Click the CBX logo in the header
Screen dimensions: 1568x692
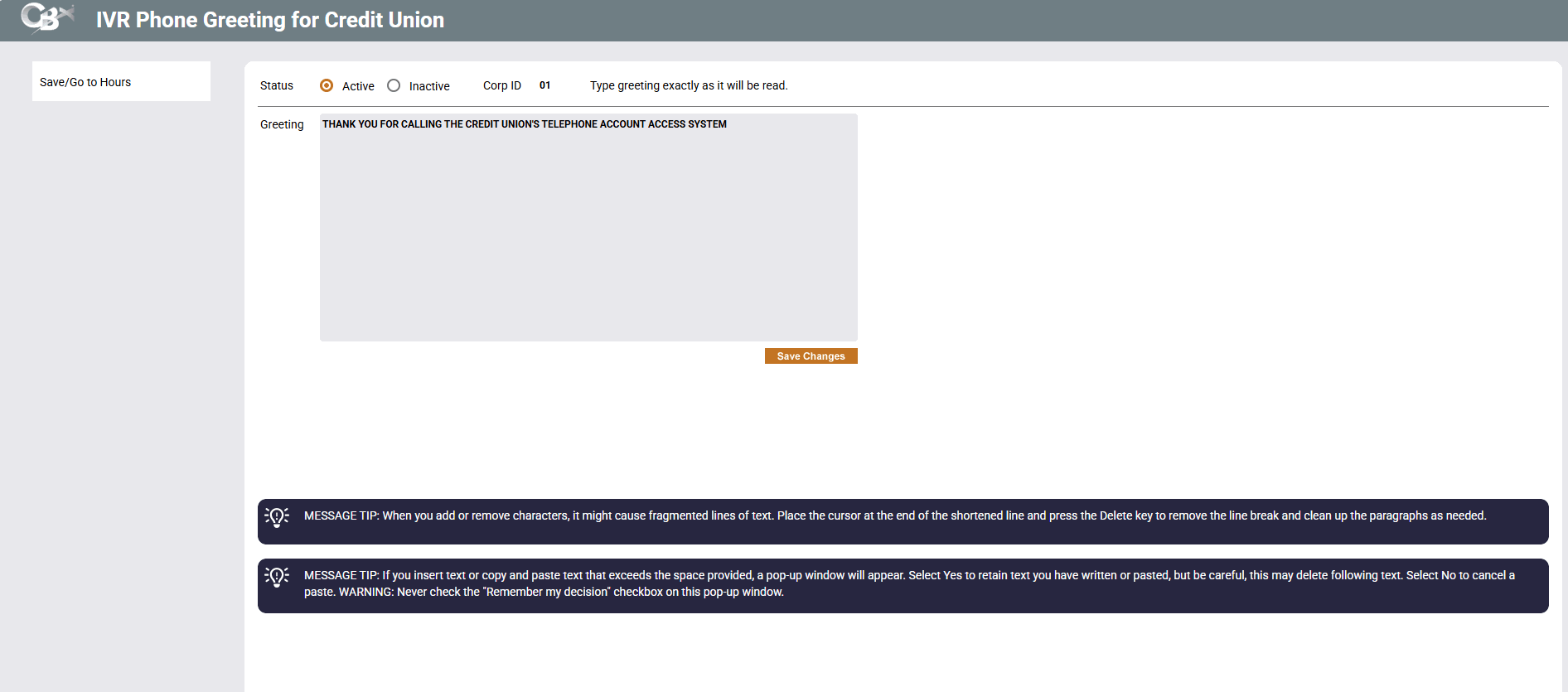pyautogui.click(x=46, y=17)
